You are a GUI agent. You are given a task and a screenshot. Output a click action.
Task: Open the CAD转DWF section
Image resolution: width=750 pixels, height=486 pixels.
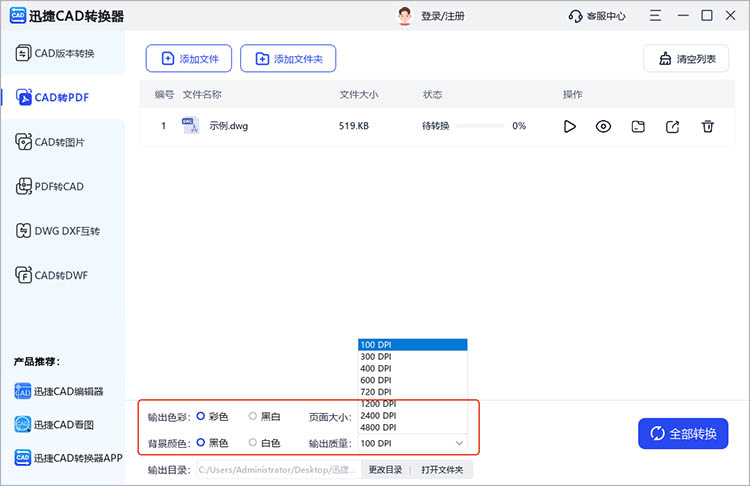tap(63, 275)
